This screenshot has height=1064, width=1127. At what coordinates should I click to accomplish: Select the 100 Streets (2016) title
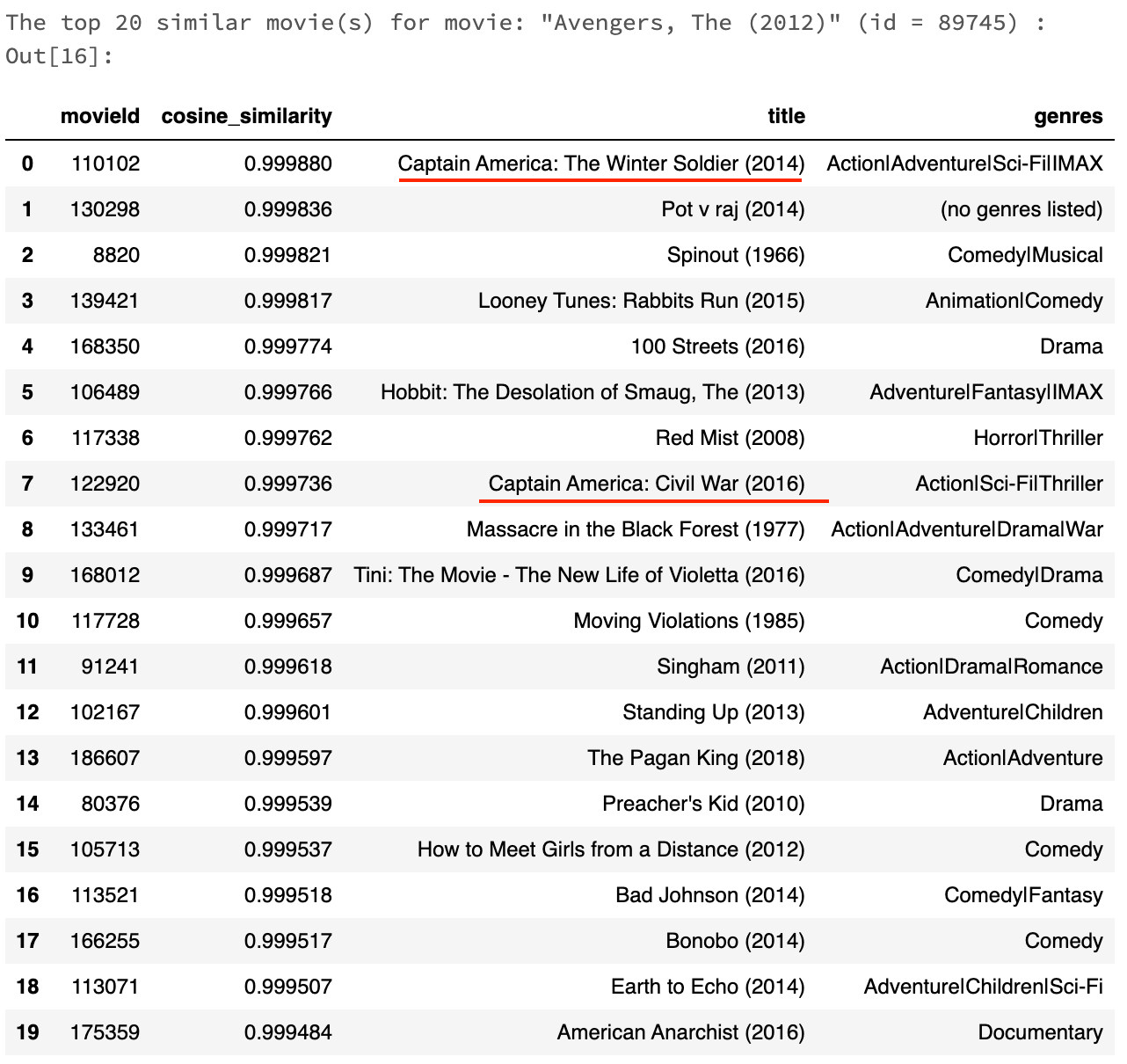pos(717,346)
